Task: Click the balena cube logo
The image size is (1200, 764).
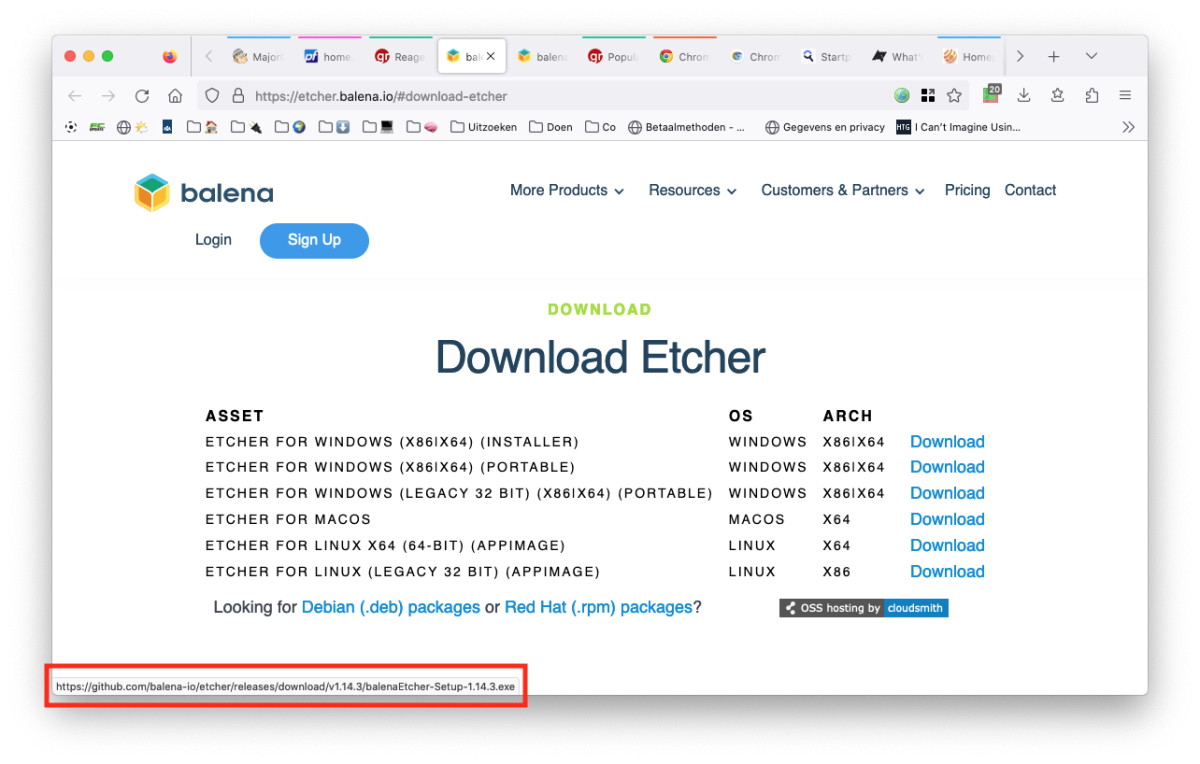Action: click(153, 193)
